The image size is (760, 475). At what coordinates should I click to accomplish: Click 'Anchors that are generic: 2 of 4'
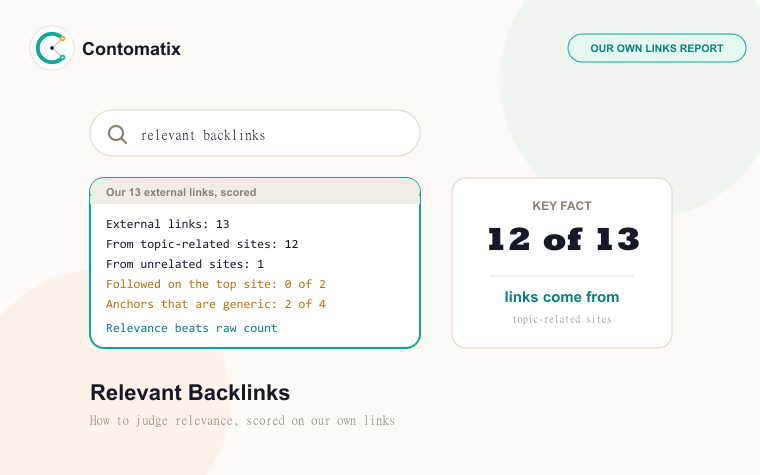(x=216, y=304)
